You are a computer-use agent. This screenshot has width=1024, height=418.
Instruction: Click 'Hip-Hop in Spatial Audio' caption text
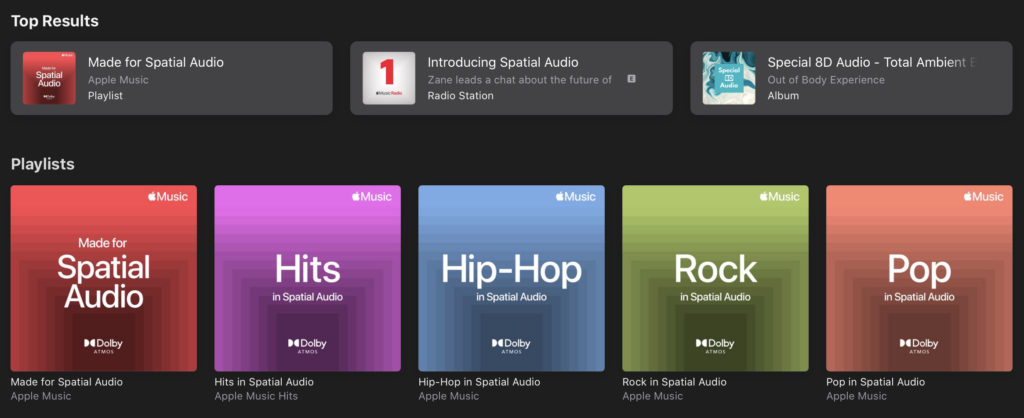(x=479, y=381)
